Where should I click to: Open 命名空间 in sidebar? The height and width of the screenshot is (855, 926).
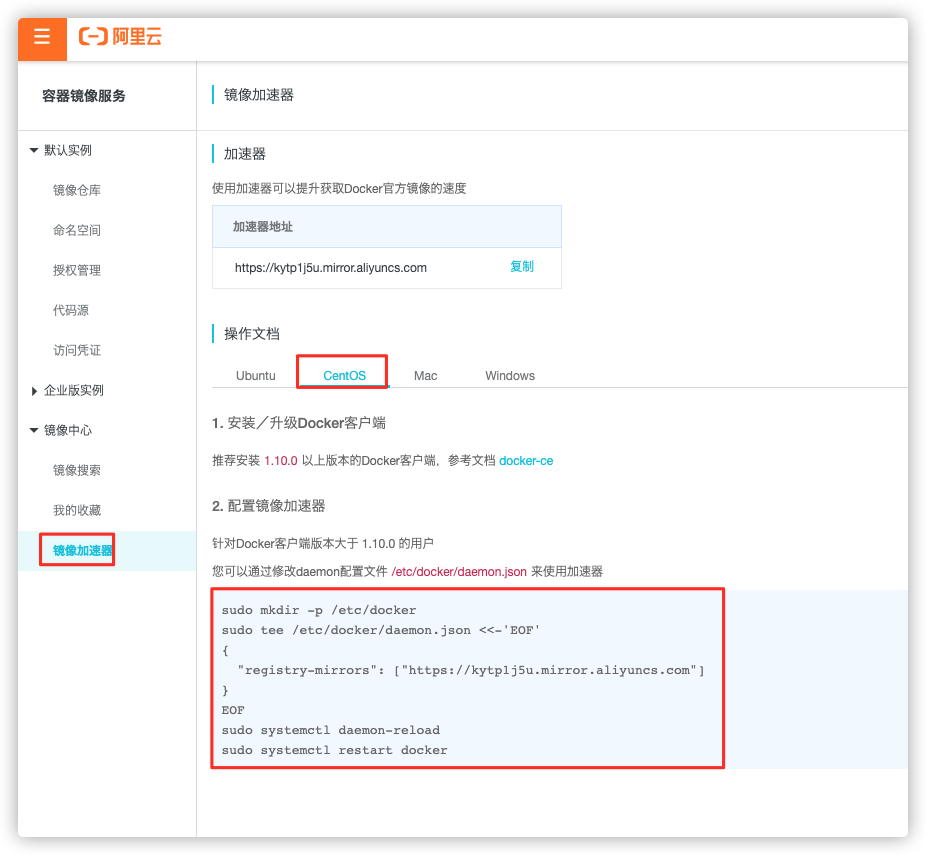coord(77,230)
